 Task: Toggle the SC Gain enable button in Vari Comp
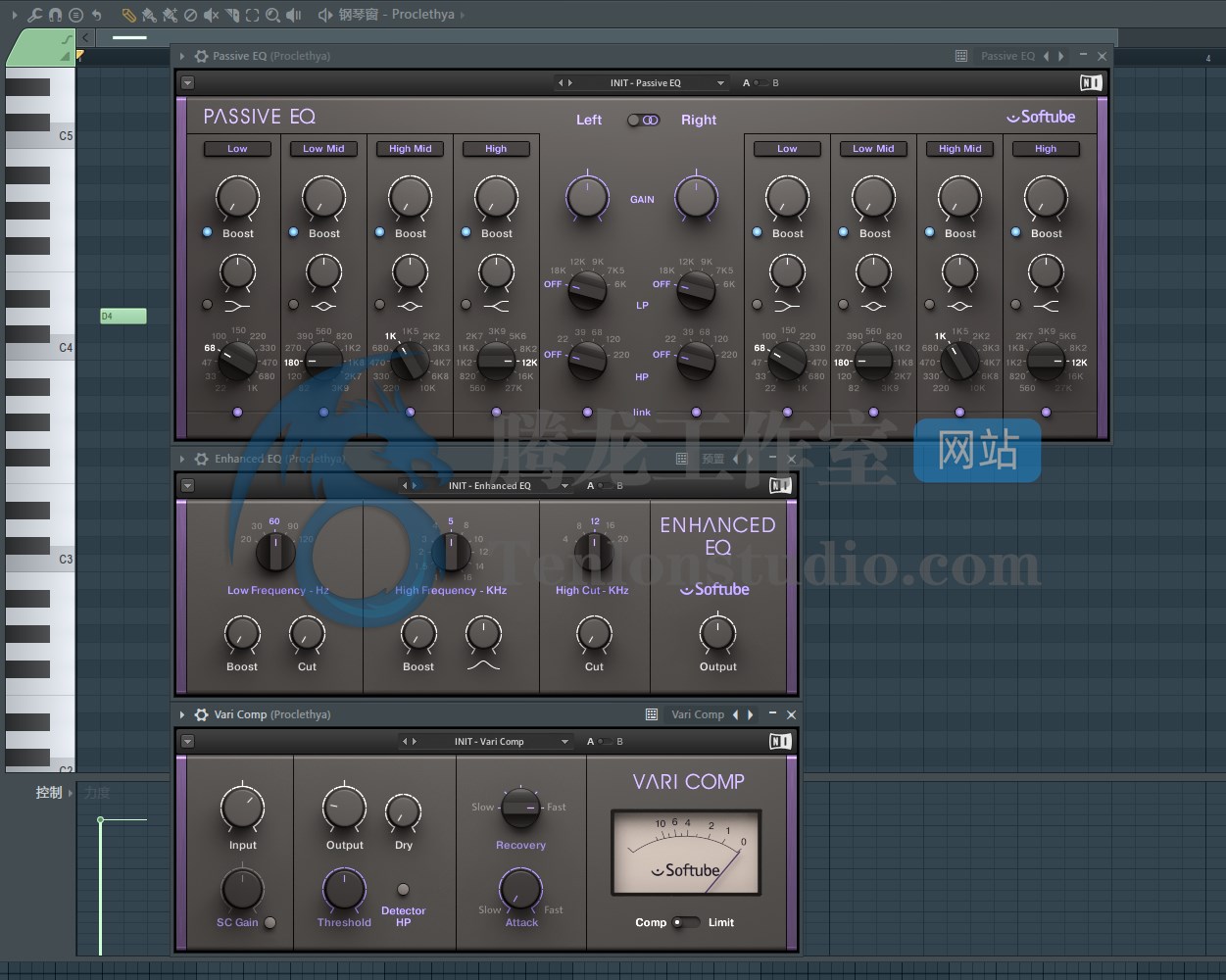tap(270, 922)
